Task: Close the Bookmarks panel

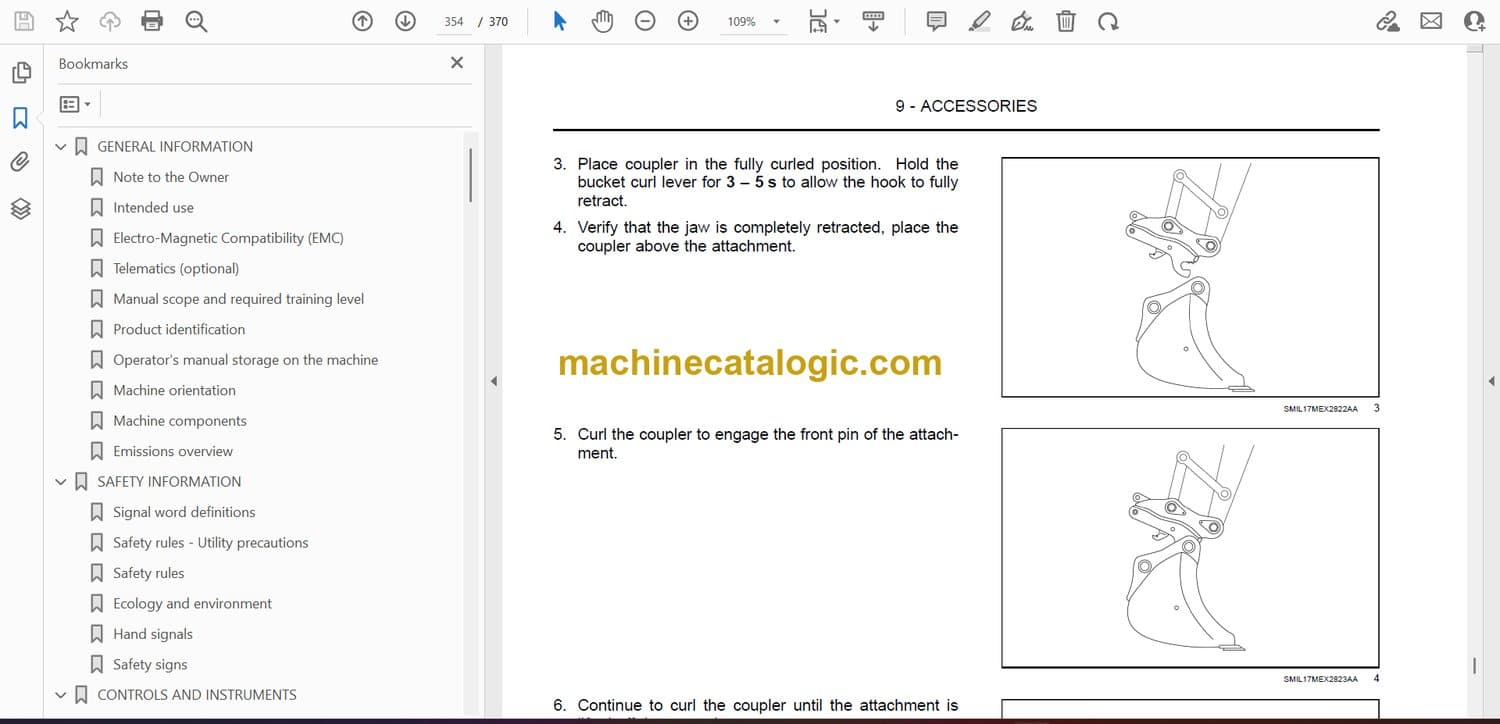Action: point(457,63)
